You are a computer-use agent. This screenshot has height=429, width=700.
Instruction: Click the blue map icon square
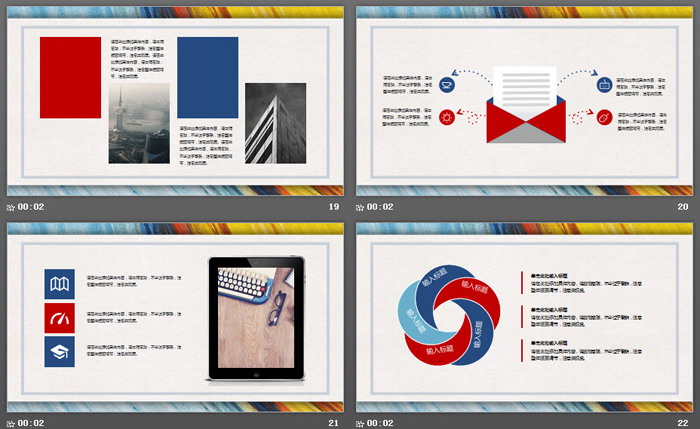(59, 284)
